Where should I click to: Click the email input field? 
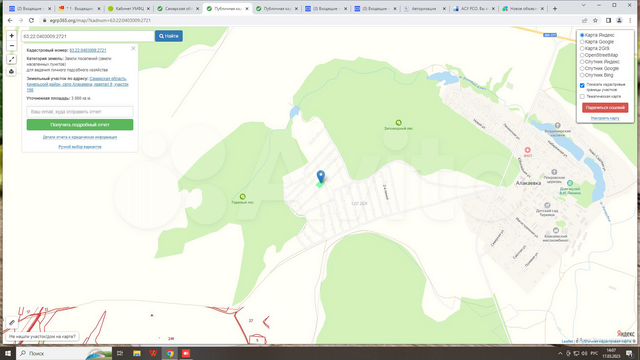tap(80, 111)
